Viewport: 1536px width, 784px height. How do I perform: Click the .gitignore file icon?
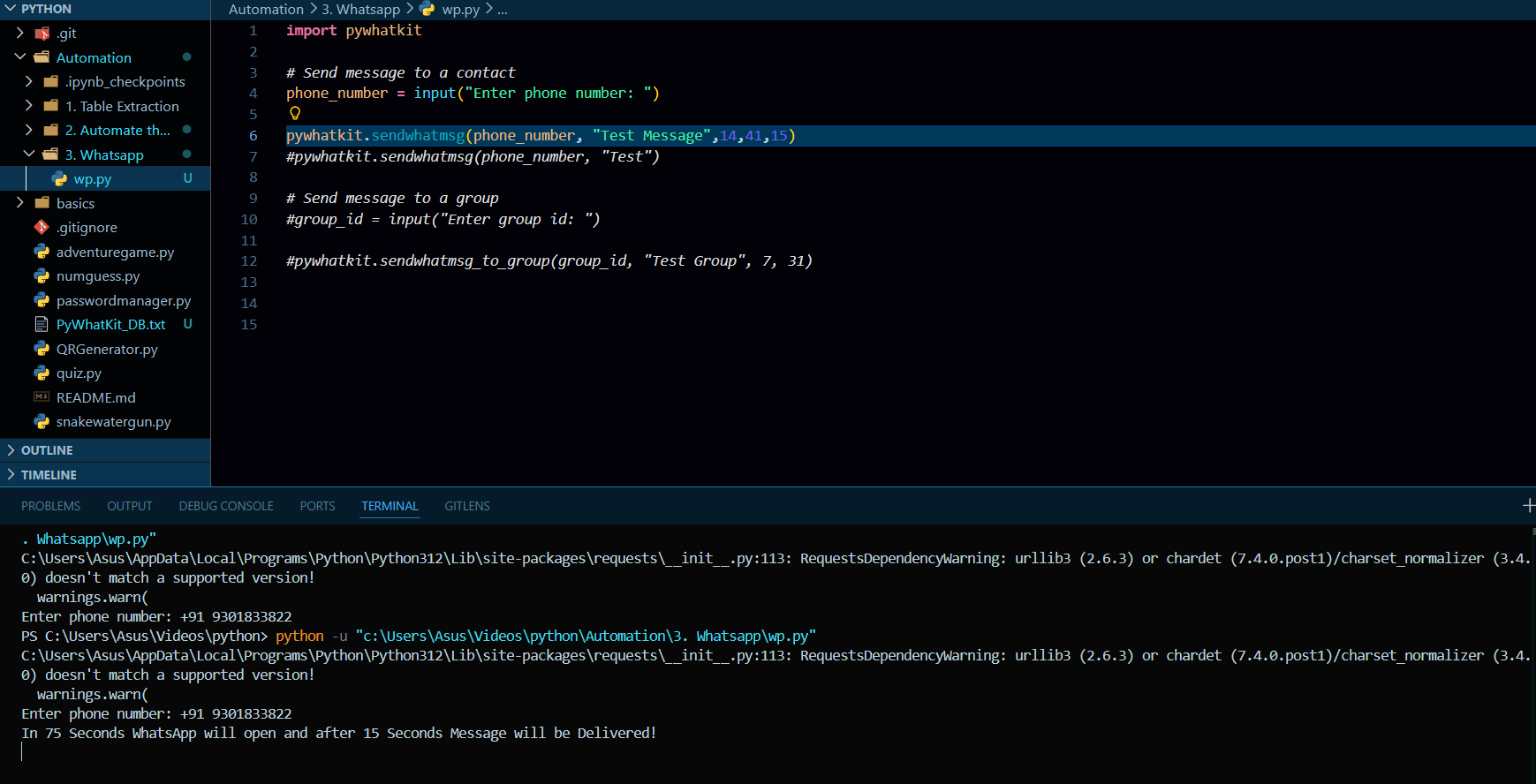42,227
